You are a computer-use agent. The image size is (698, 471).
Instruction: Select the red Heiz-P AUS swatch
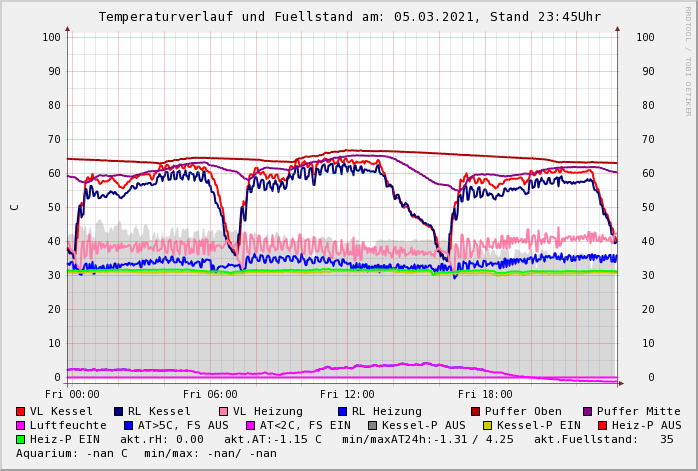(602, 425)
